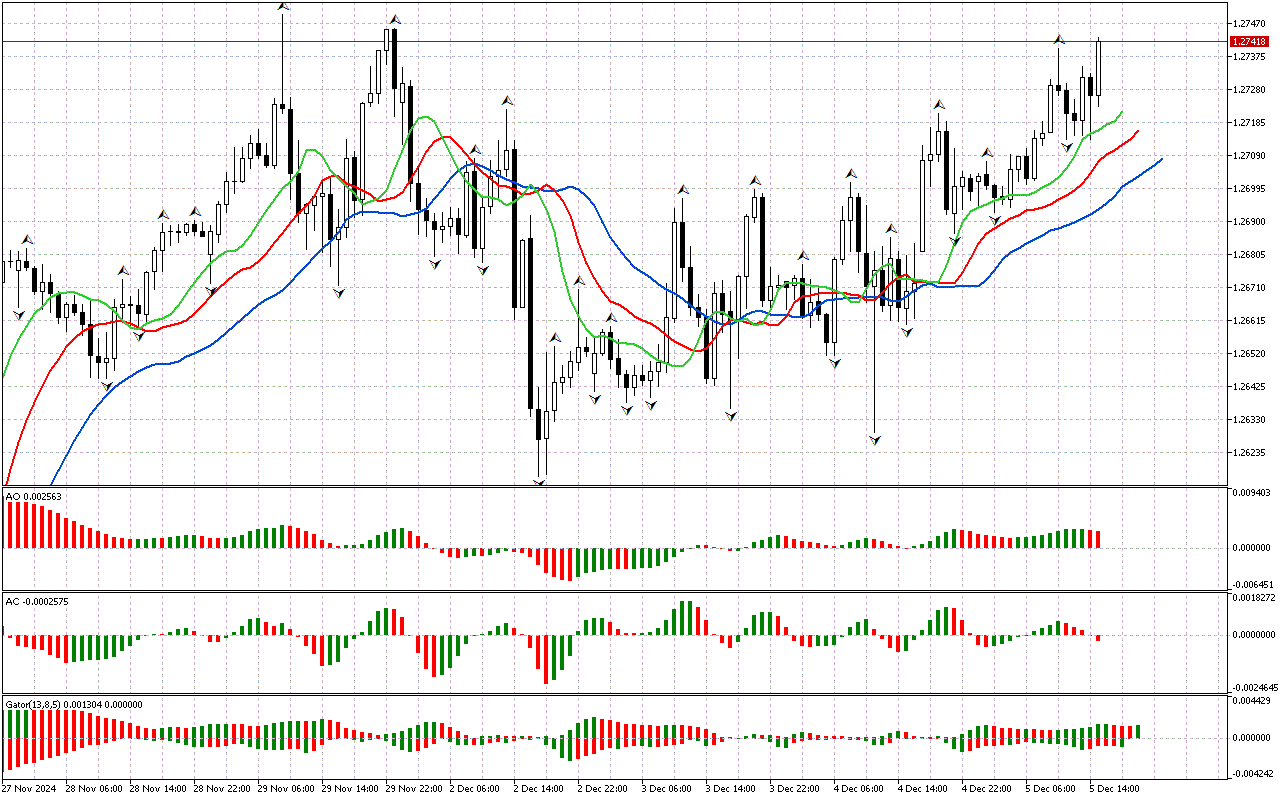Viewport: 1280px width, 800px height.
Task: Click the 28 Nov 14:00 time label
Action: click(158, 789)
